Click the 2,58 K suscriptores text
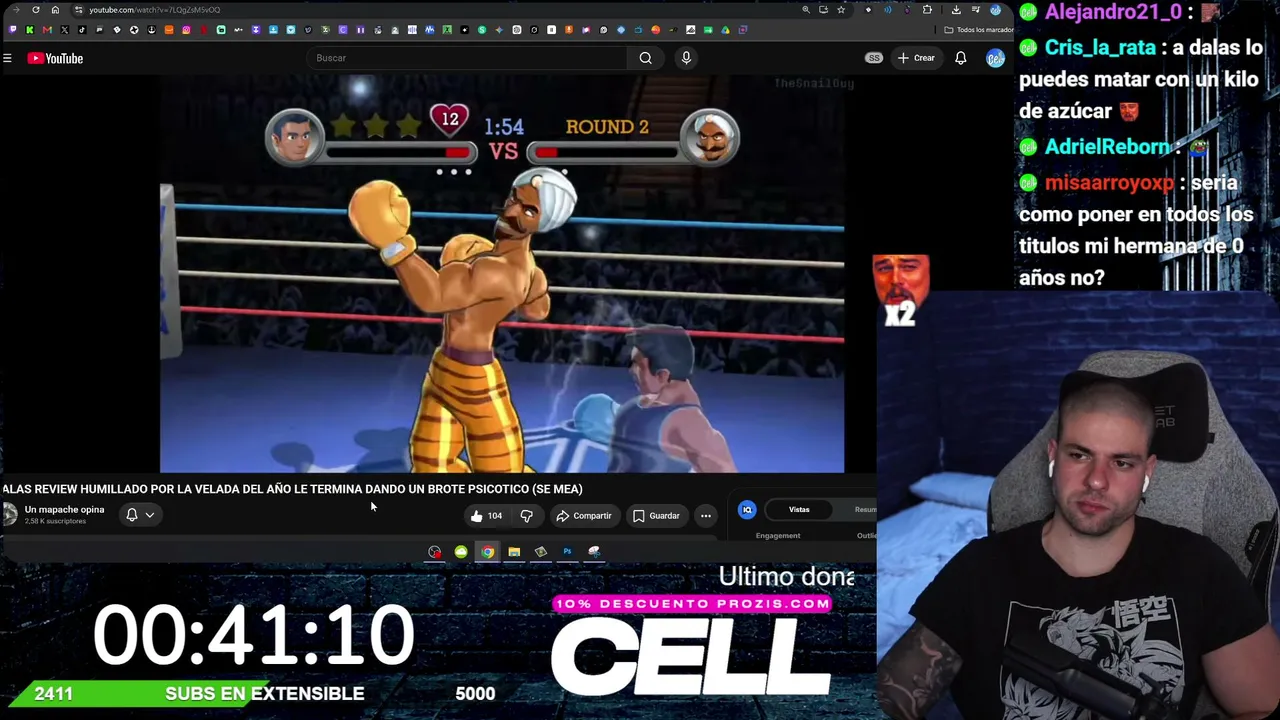Image resolution: width=1280 pixels, height=720 pixels. [55, 522]
